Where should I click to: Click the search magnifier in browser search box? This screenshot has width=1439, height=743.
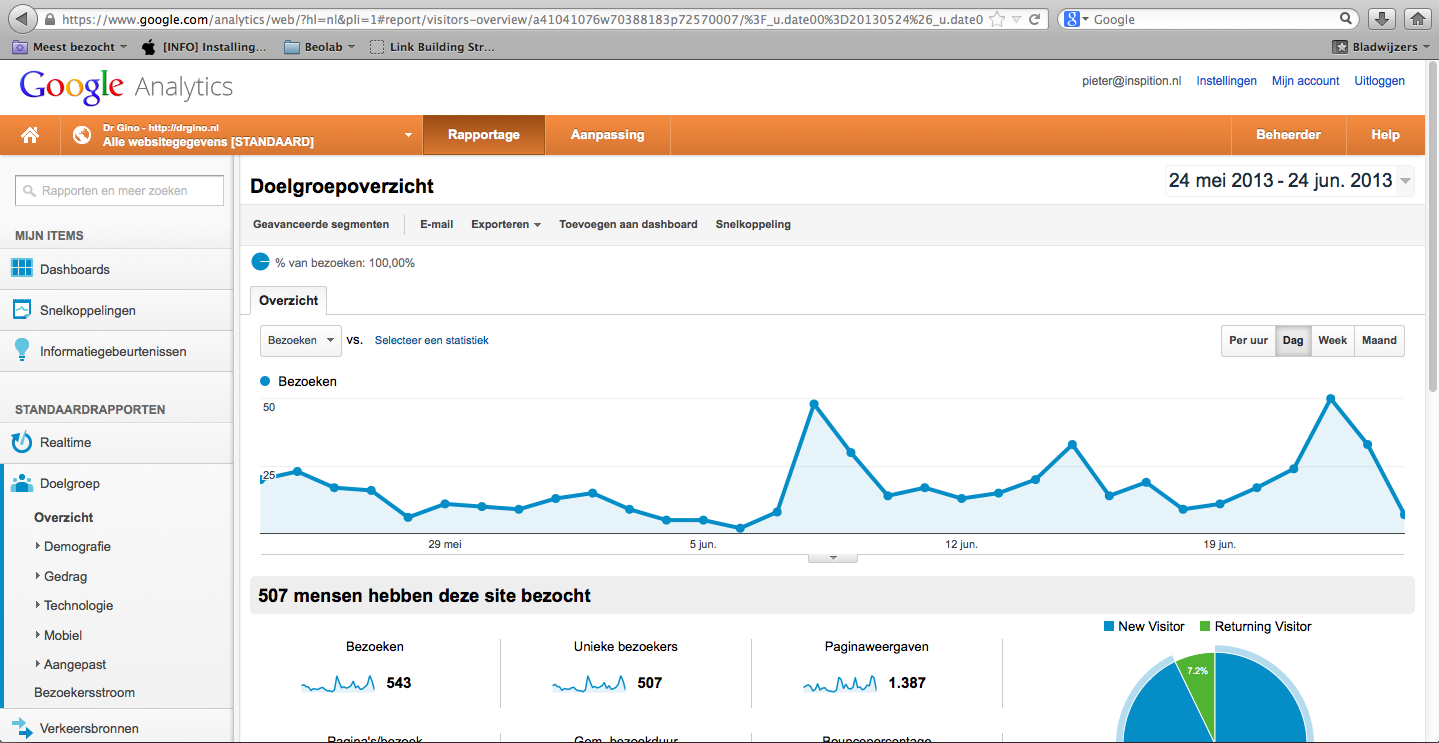click(1347, 19)
